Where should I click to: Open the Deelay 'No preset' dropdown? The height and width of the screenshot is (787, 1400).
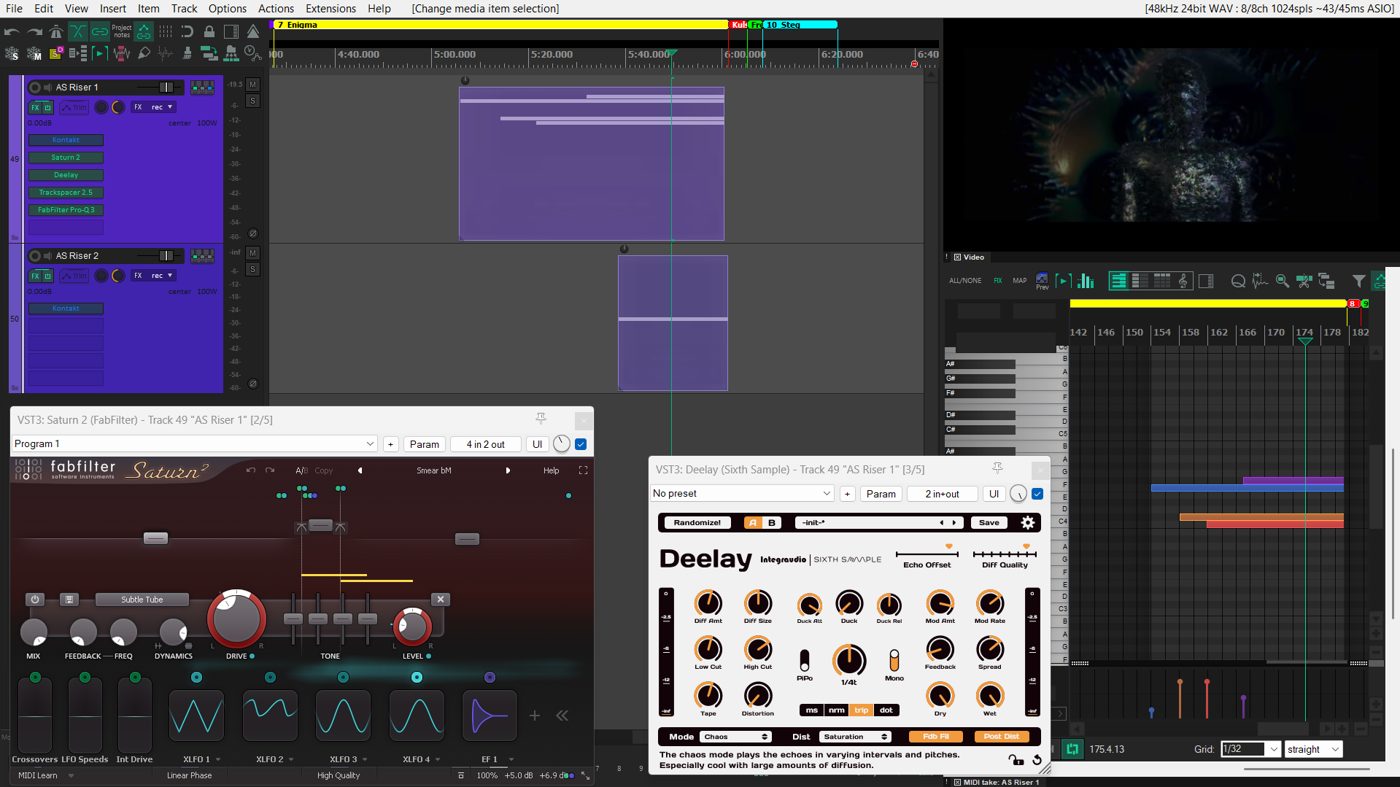click(x=741, y=494)
